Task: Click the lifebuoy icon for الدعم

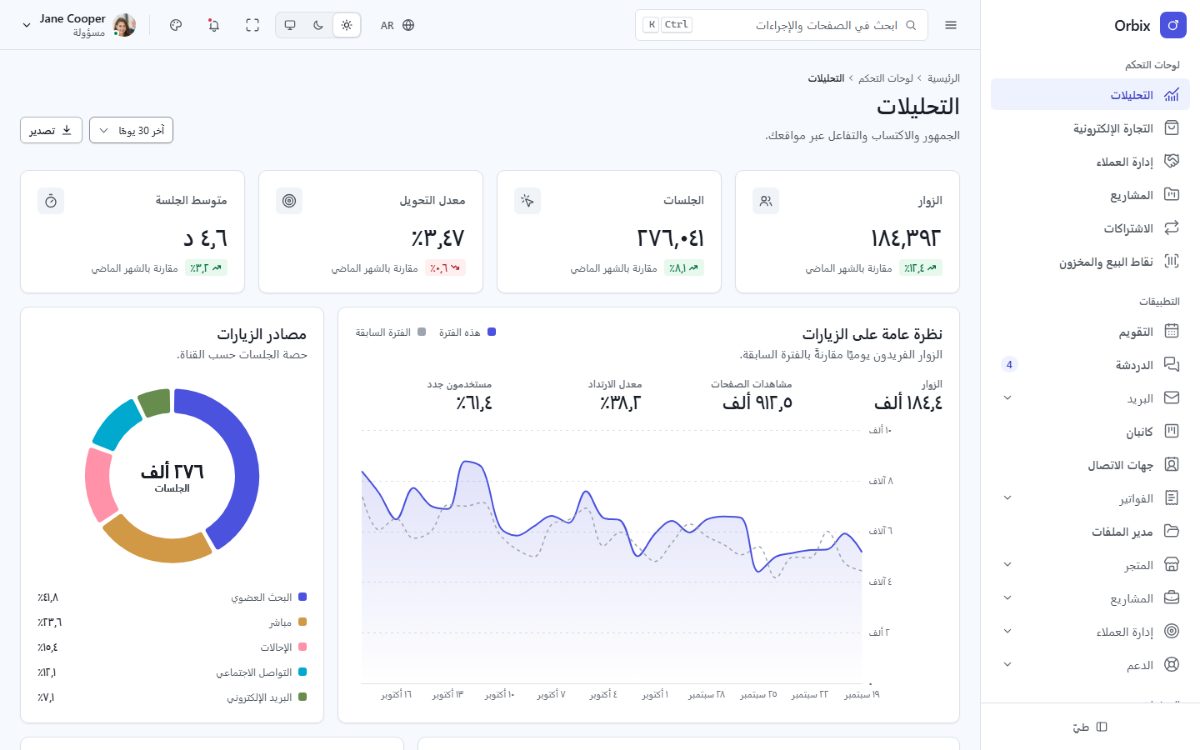Action: tap(1172, 665)
